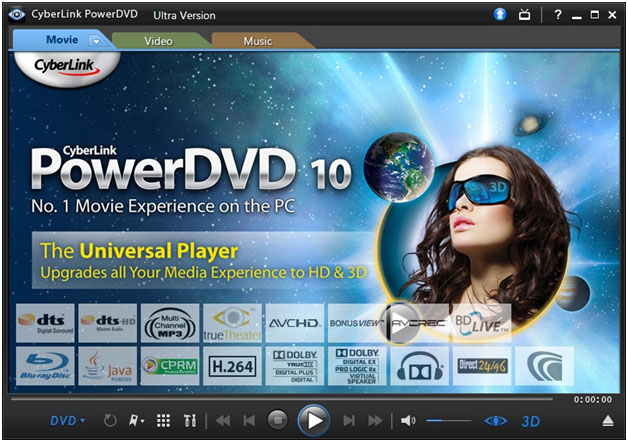Click 'The Universal Player' banner text
This screenshot has height=442, width=628.
click(x=139, y=251)
